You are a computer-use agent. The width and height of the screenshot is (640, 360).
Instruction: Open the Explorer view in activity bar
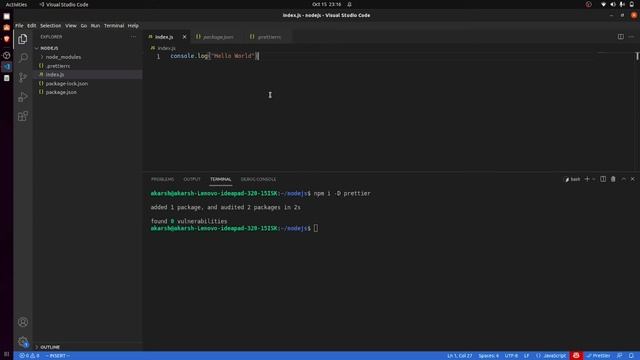tap(23, 39)
